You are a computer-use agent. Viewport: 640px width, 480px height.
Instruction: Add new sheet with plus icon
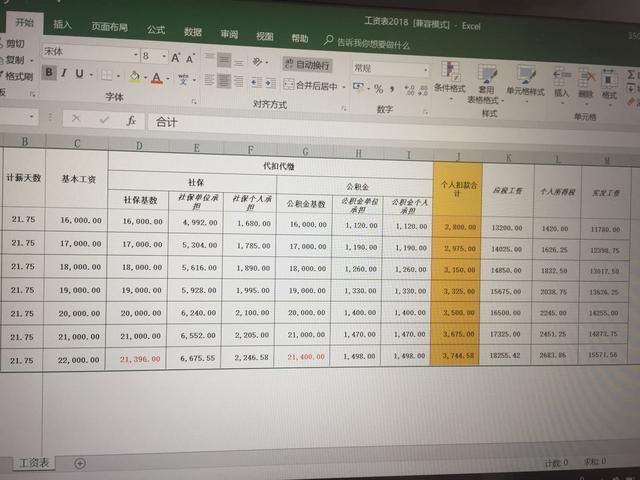(x=80, y=464)
